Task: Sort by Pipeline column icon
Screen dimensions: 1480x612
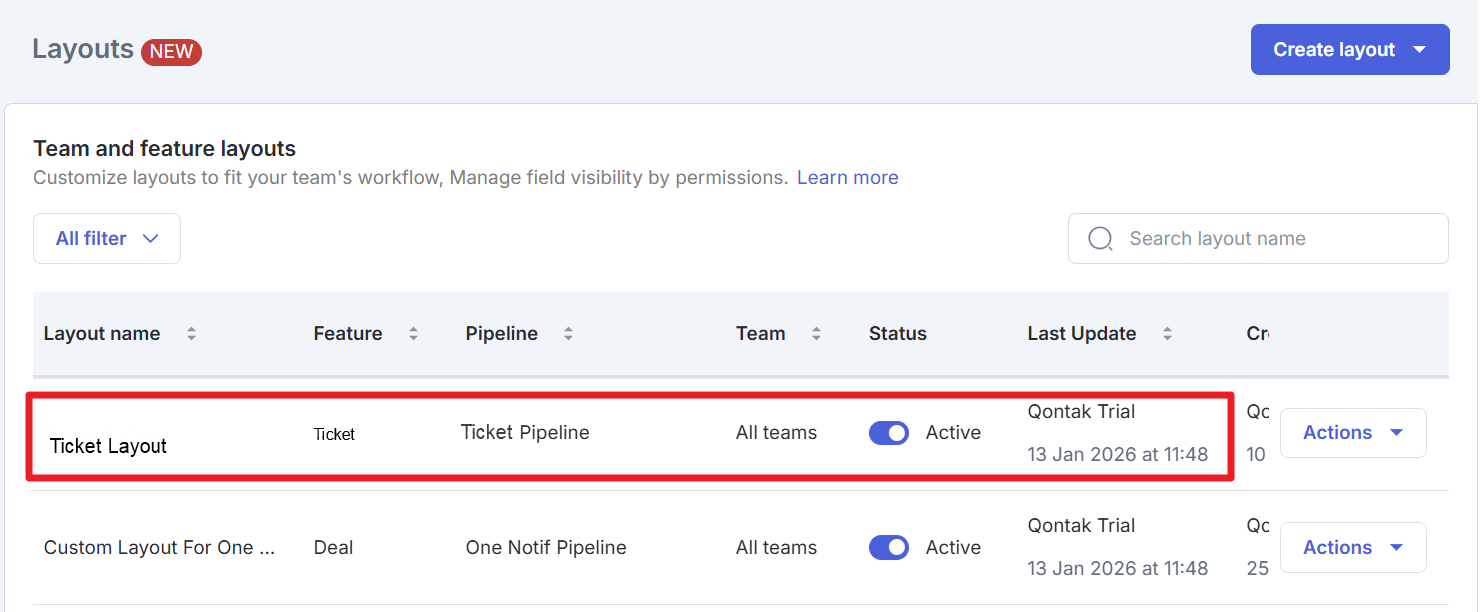Action: (568, 334)
